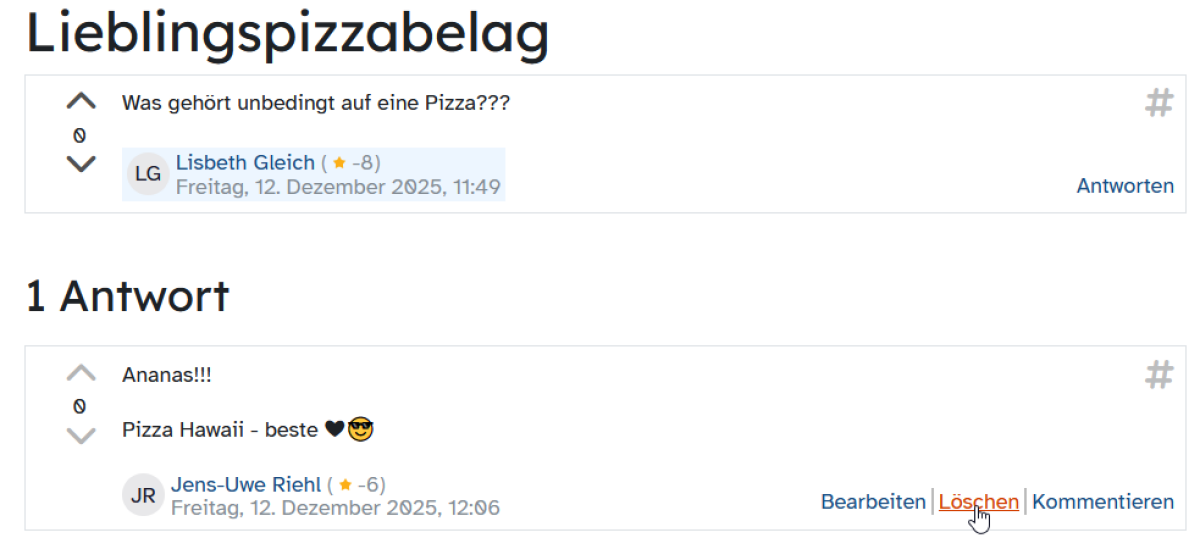The height and width of the screenshot is (538, 1200).
Task: Click the question's date, 12. Dezember 11:49
Action: [x=338, y=187]
